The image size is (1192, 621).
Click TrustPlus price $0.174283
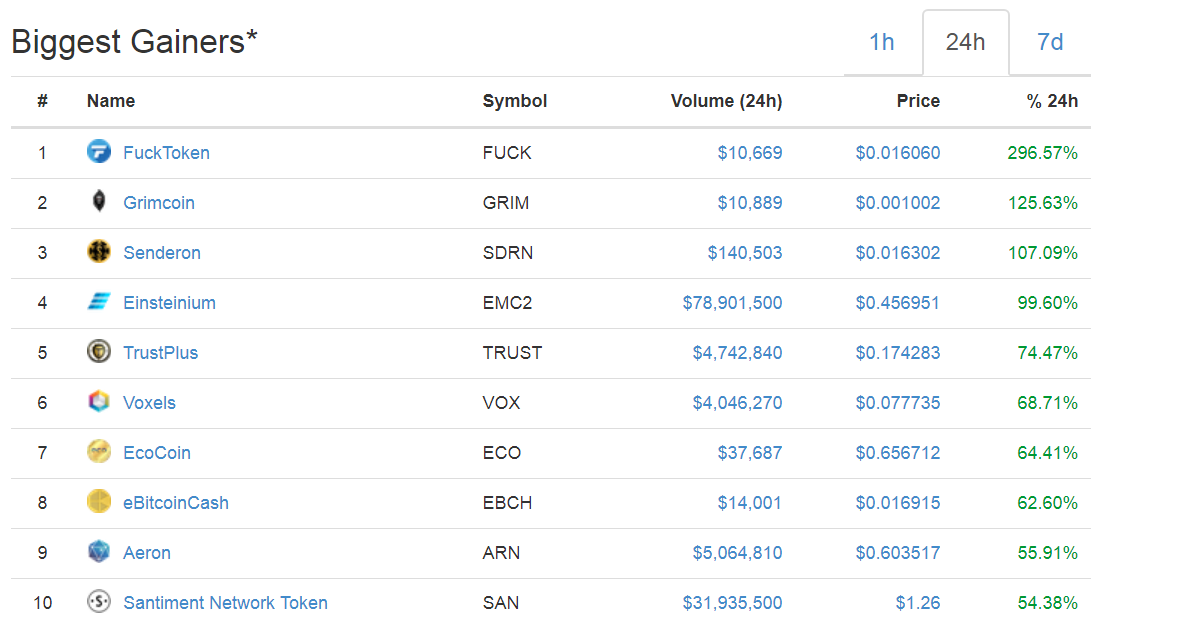tap(898, 353)
